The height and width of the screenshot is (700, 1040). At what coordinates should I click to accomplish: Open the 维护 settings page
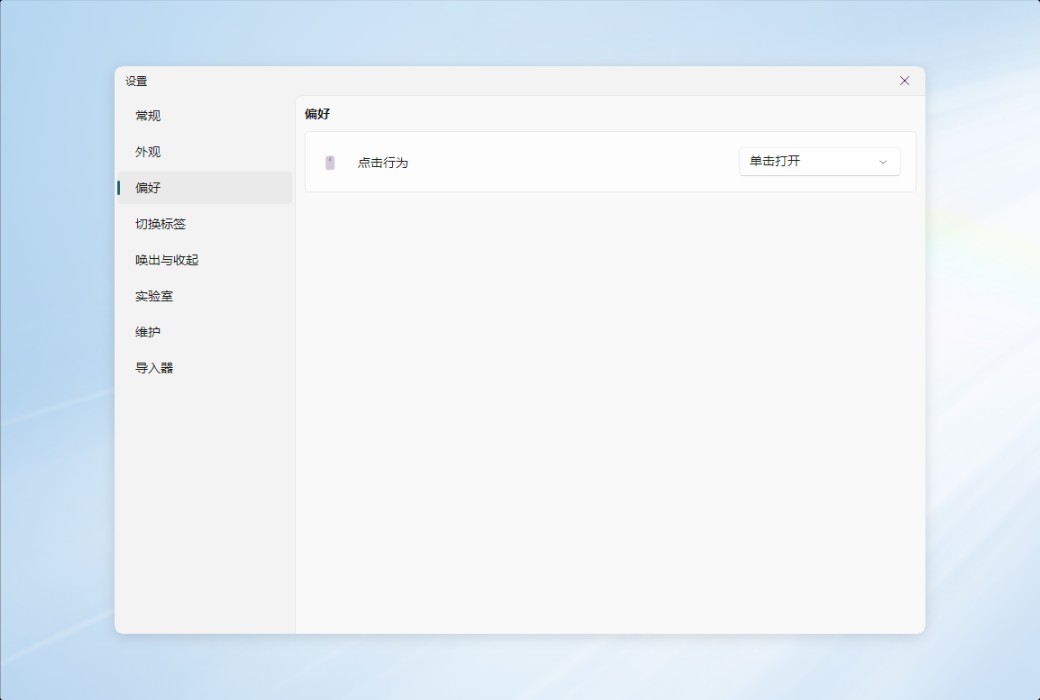point(204,332)
